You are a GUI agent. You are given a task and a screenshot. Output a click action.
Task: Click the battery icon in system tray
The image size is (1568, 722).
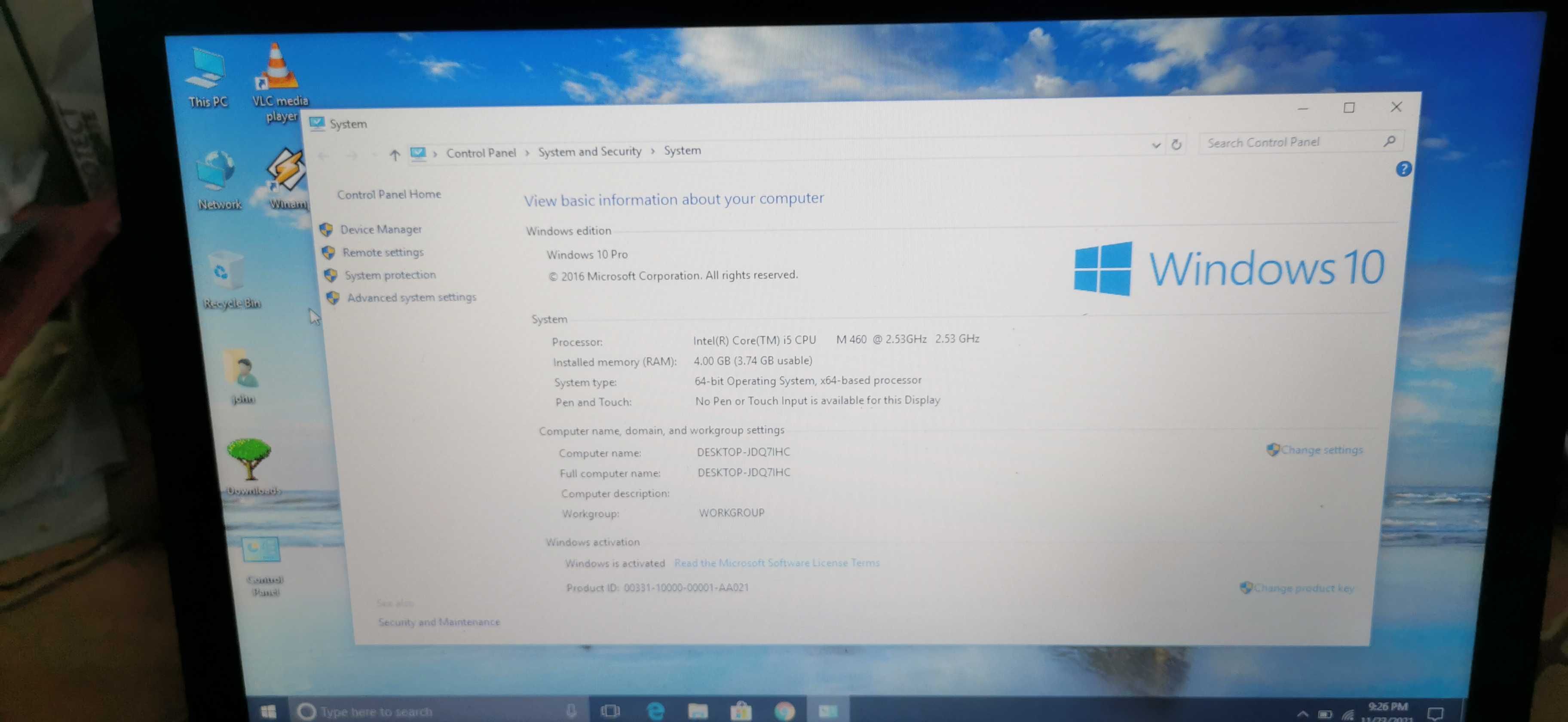(1325, 714)
